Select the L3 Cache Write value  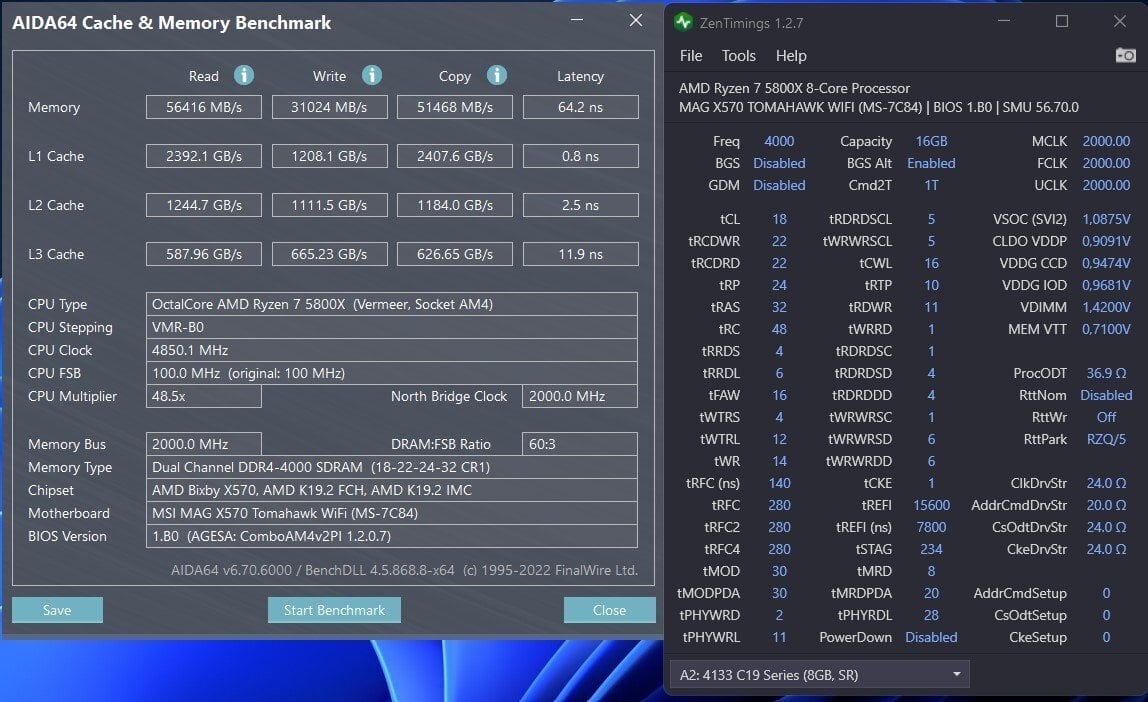click(329, 254)
